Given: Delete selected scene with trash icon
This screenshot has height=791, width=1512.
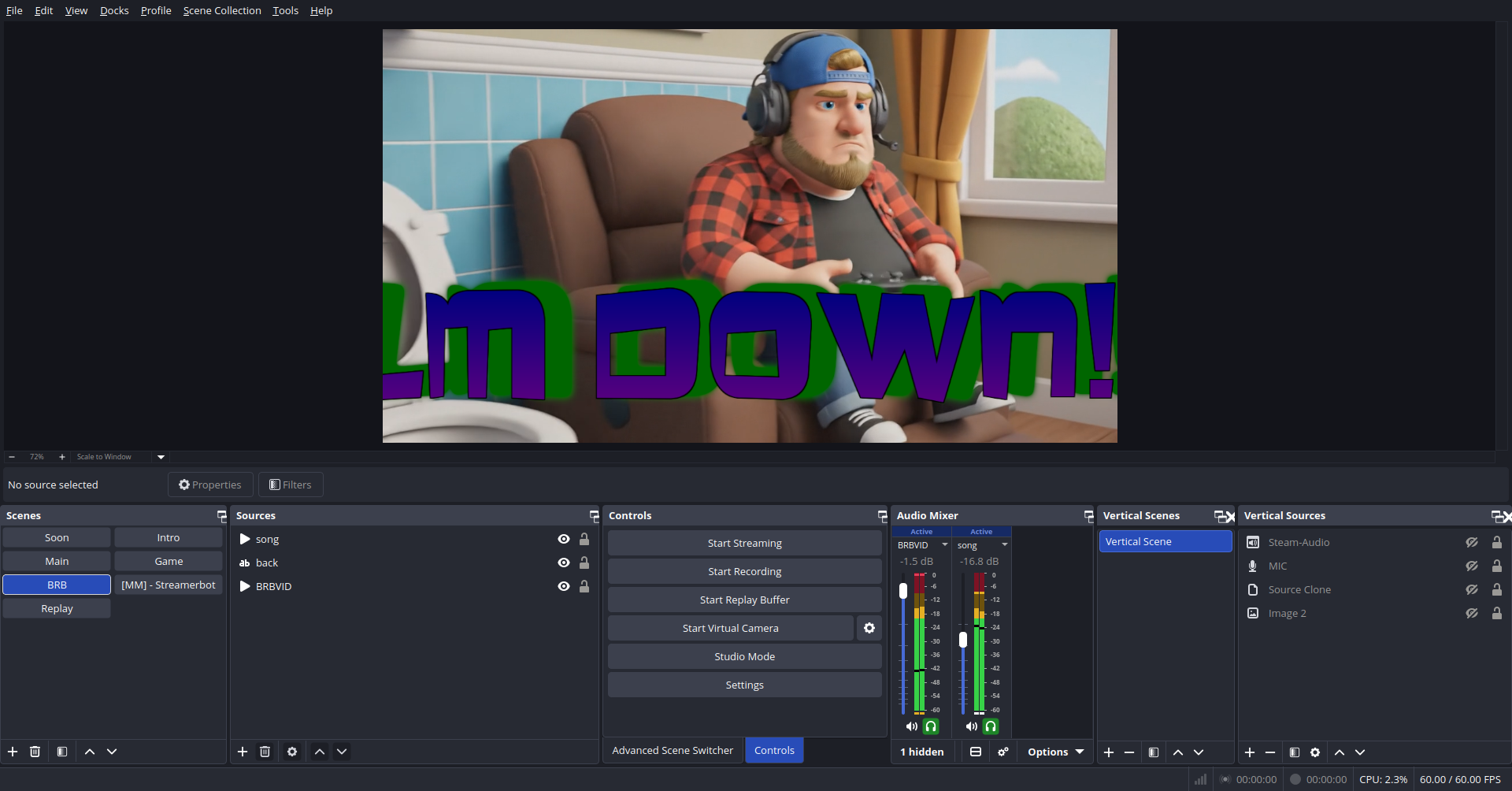Looking at the screenshot, I should pyautogui.click(x=35, y=752).
